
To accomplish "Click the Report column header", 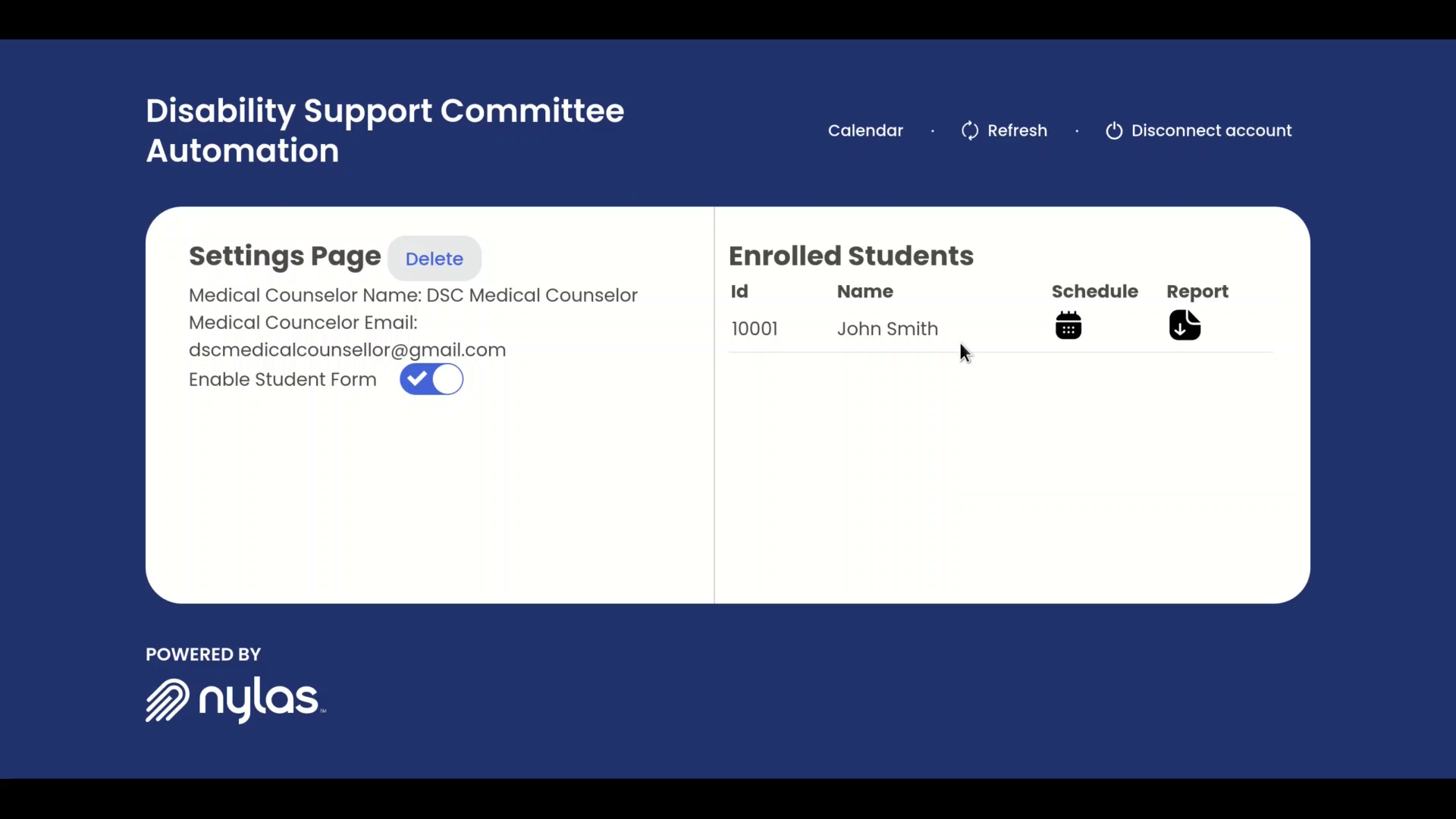I will click(x=1197, y=292).
